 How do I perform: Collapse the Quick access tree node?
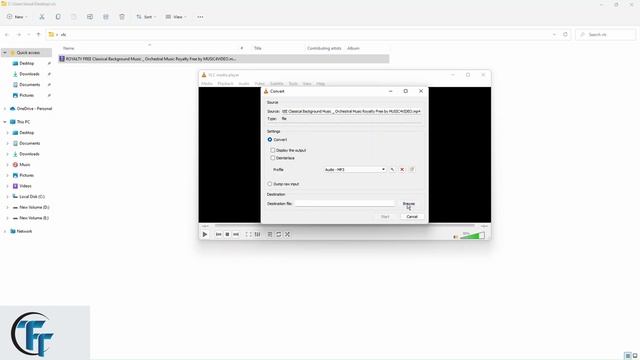click(5, 53)
